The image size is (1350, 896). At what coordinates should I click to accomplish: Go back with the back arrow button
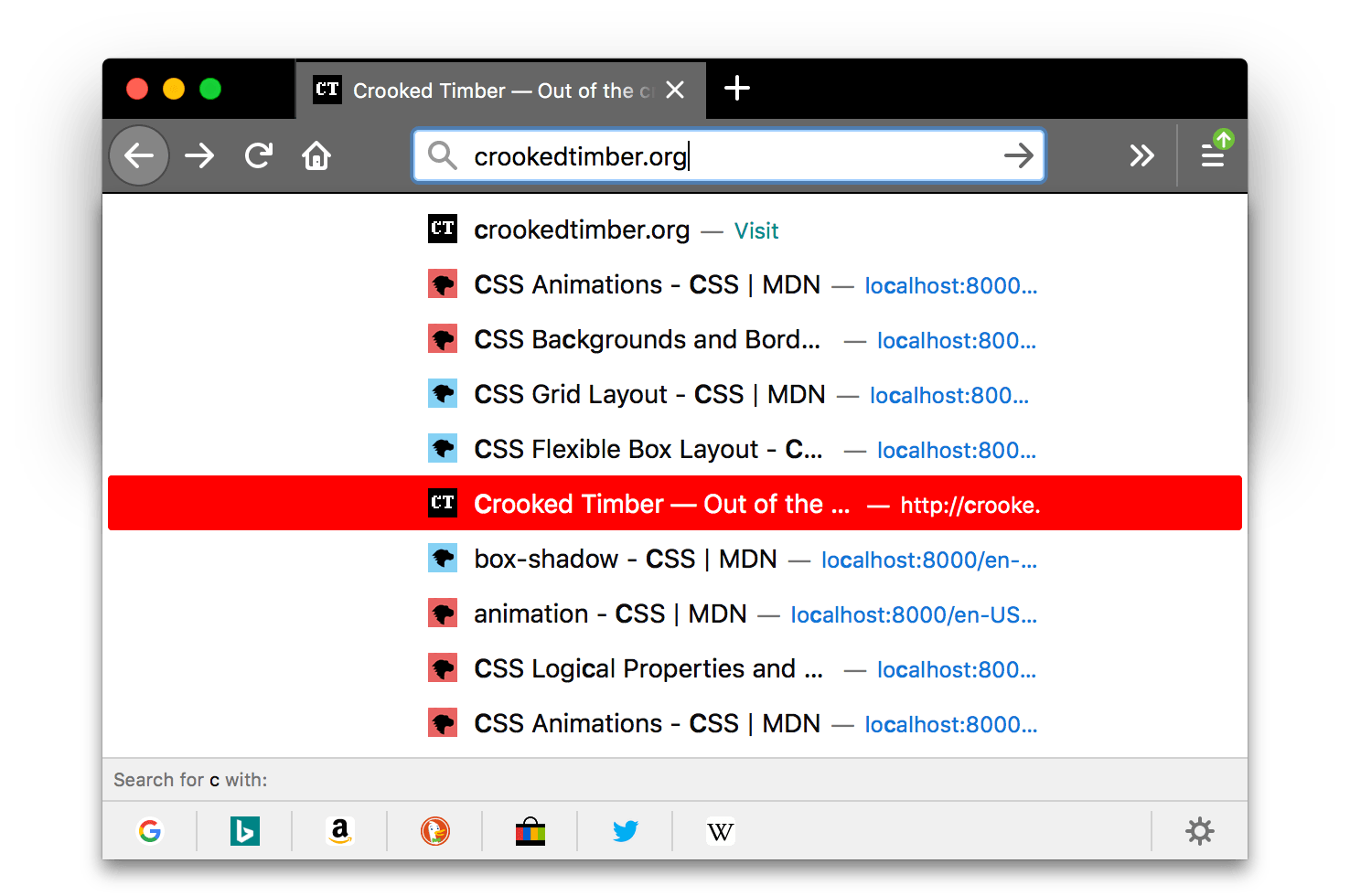pyautogui.click(x=139, y=155)
